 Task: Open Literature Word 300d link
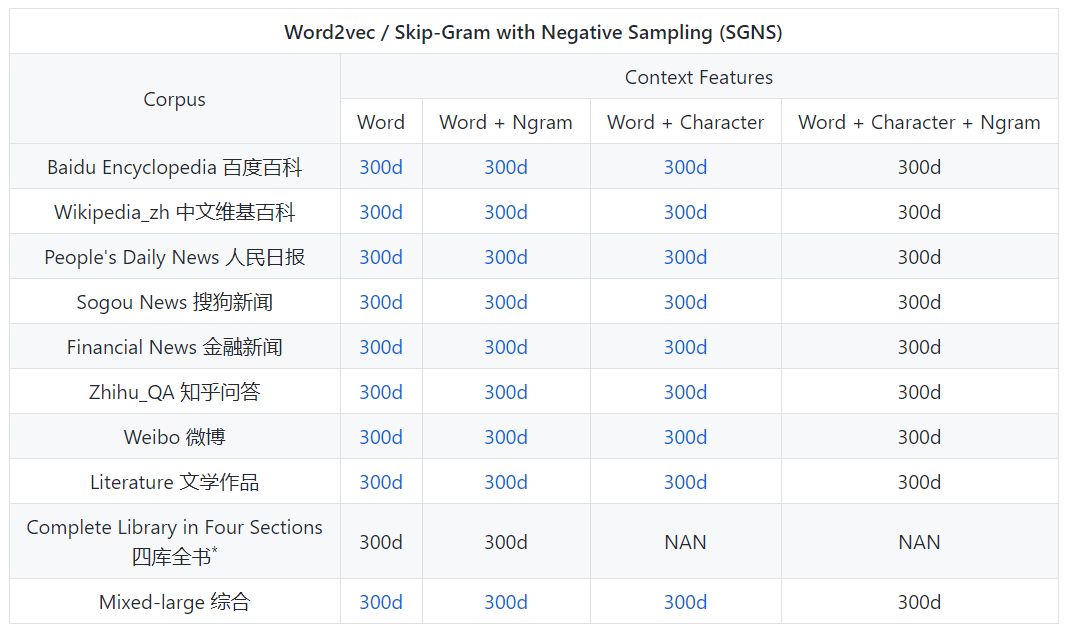coord(381,481)
